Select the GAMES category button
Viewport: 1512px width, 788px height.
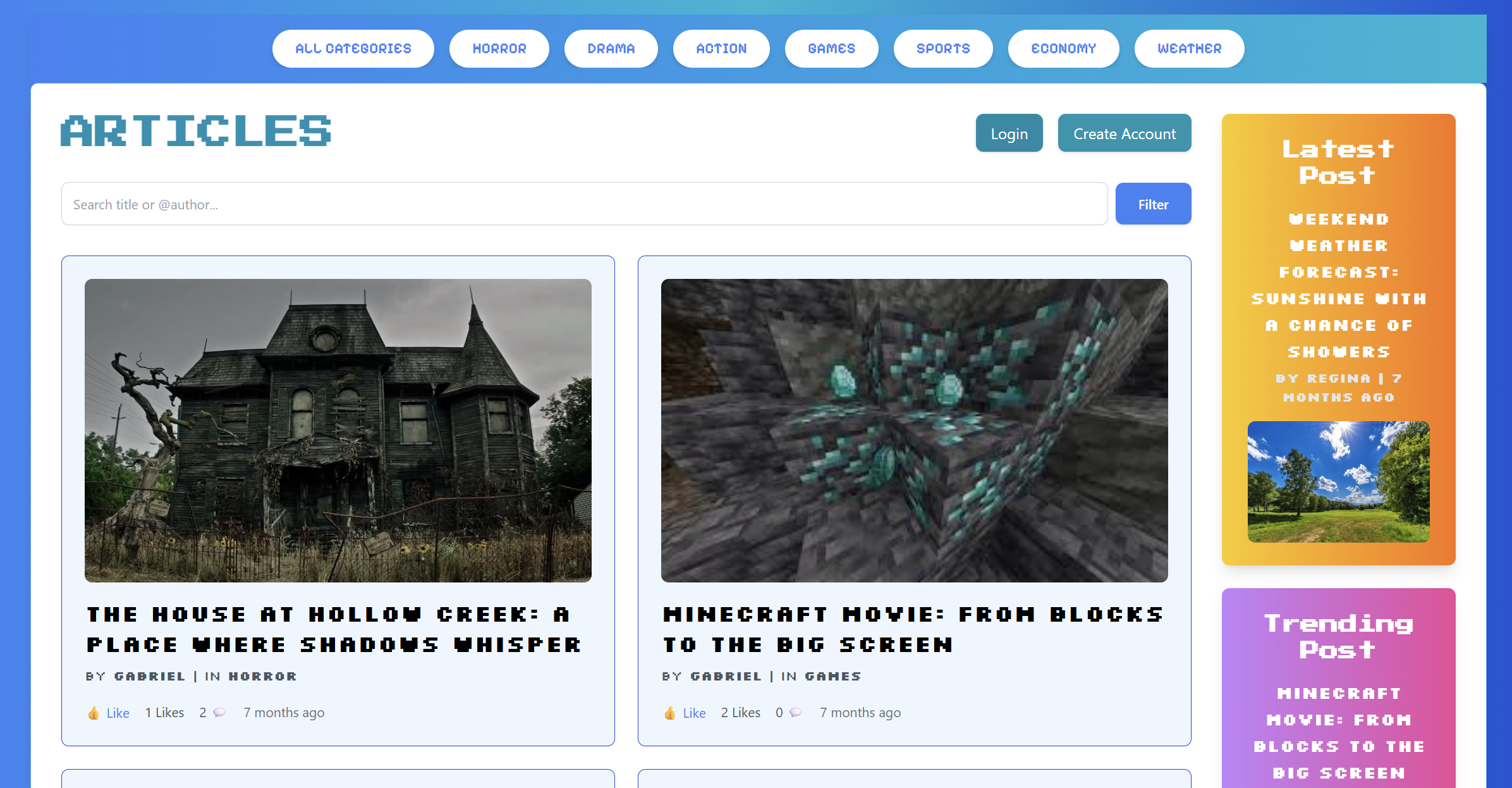point(831,48)
